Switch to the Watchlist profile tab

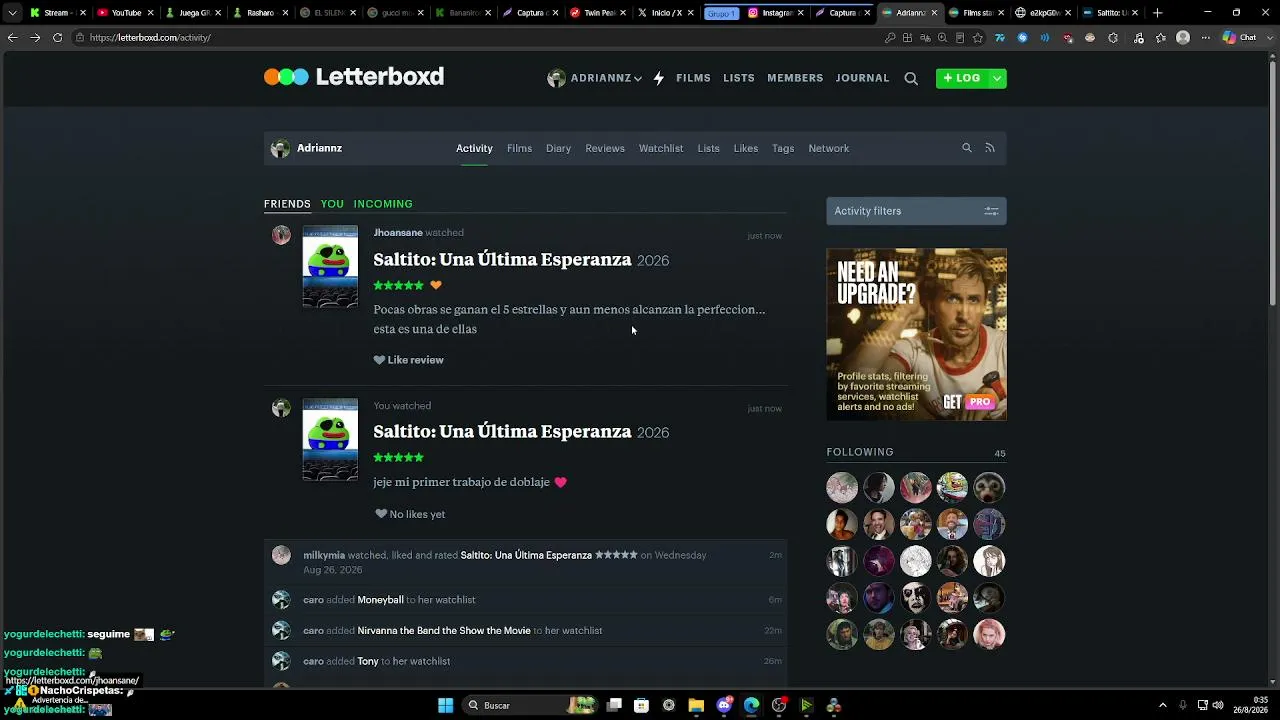[x=661, y=148]
